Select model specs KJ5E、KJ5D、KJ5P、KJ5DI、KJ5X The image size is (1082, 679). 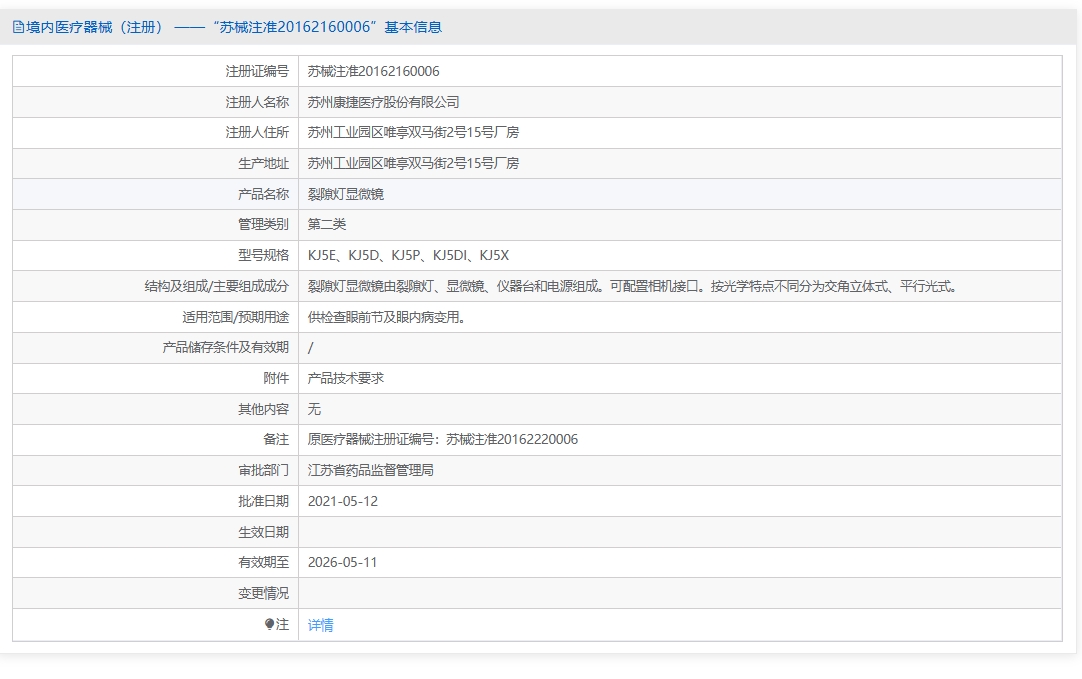pos(409,255)
